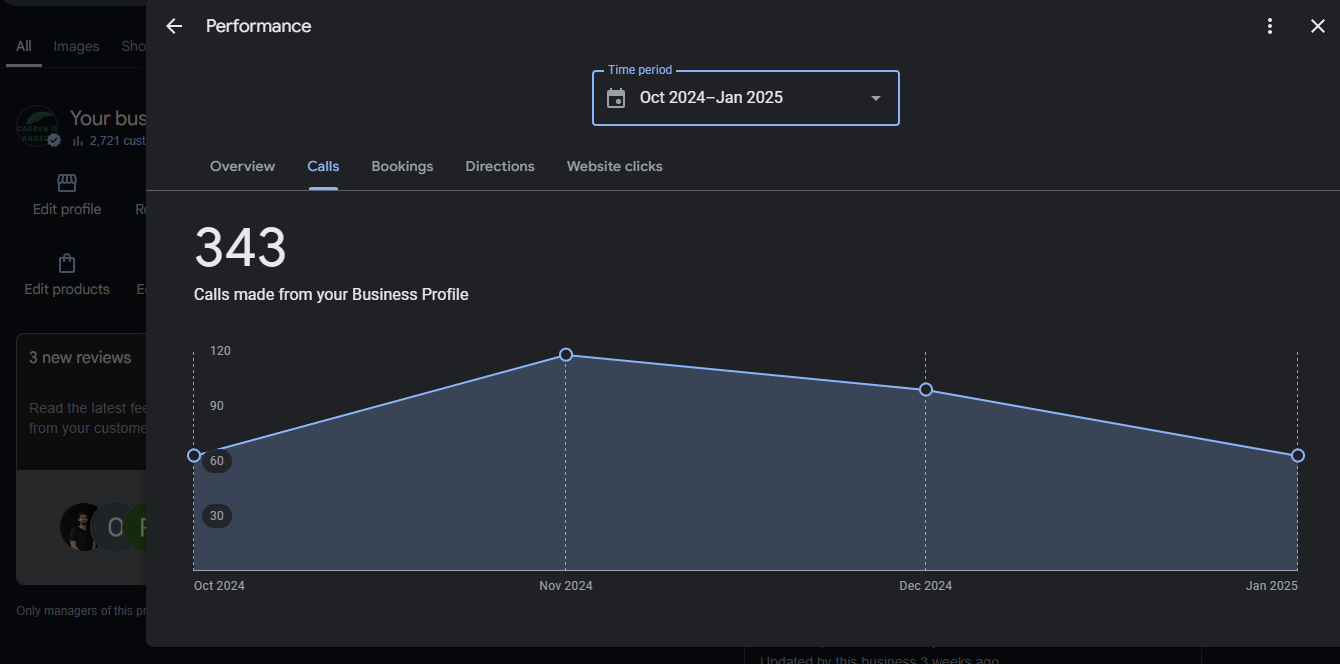
Task: Select the All search tab
Action: (x=24, y=46)
